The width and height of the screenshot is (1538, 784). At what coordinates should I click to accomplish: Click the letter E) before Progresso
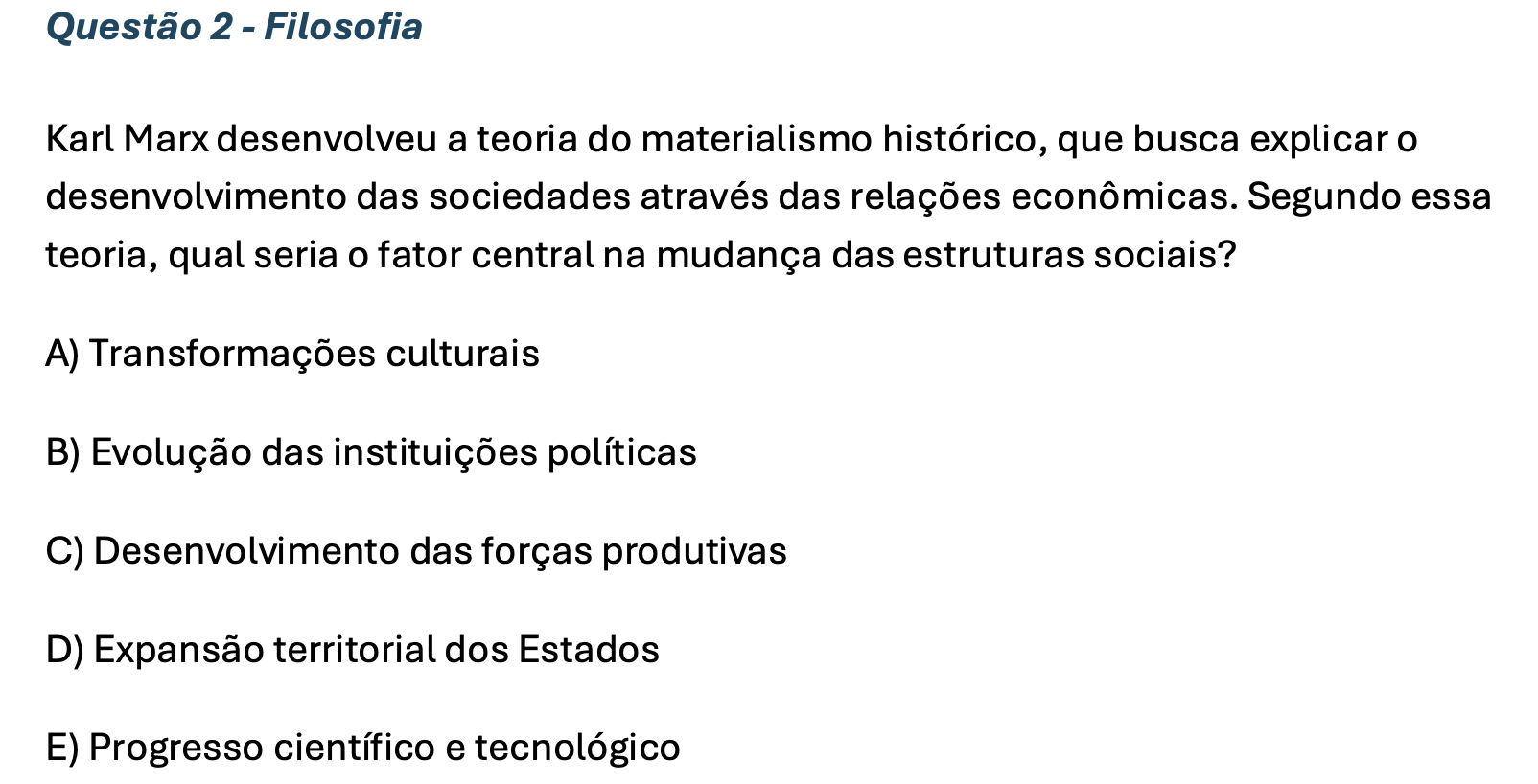coord(62,748)
